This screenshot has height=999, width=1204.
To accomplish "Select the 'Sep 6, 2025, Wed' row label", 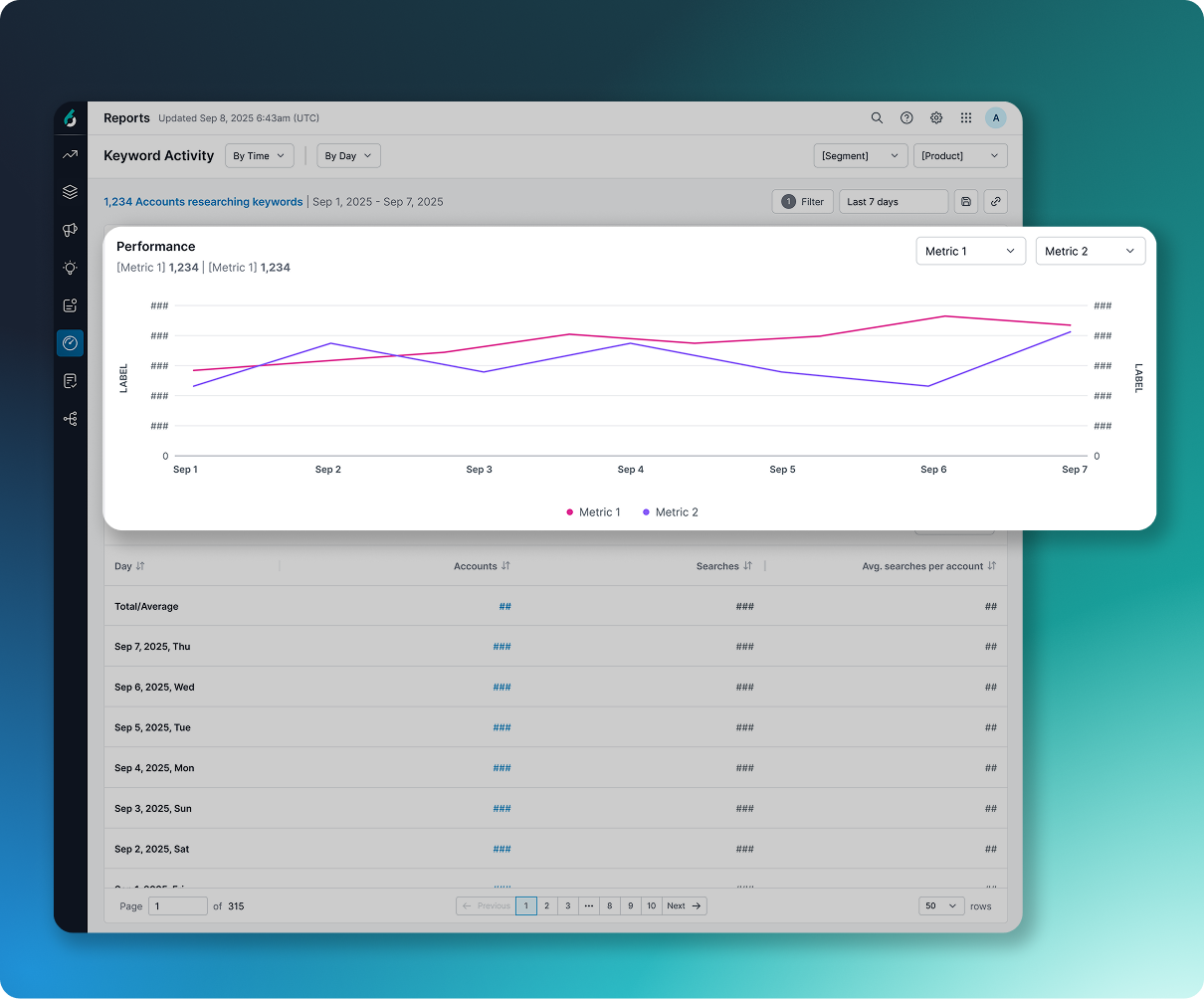I will pos(154,687).
